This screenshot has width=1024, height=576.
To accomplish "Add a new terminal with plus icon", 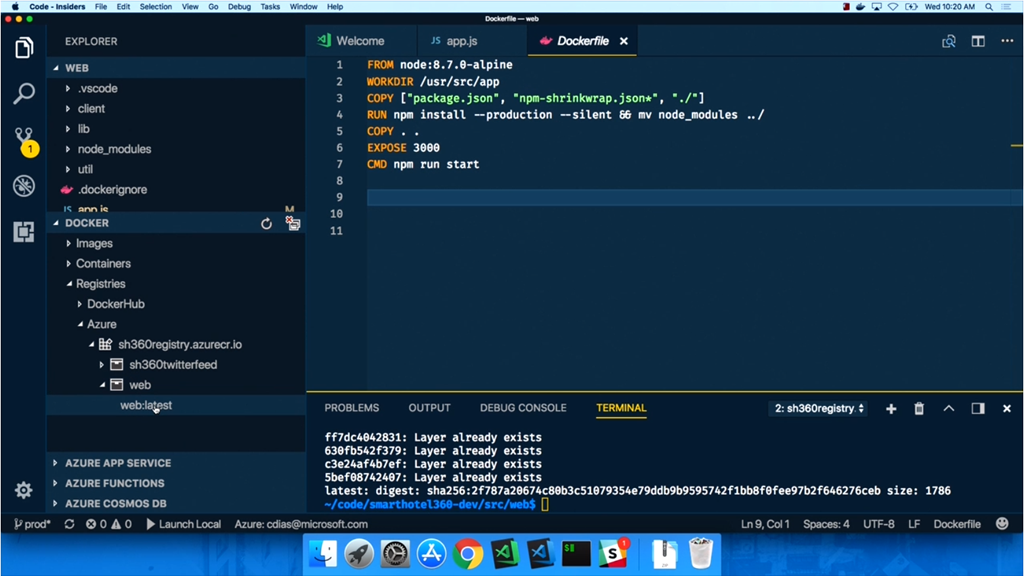I will click(x=891, y=408).
